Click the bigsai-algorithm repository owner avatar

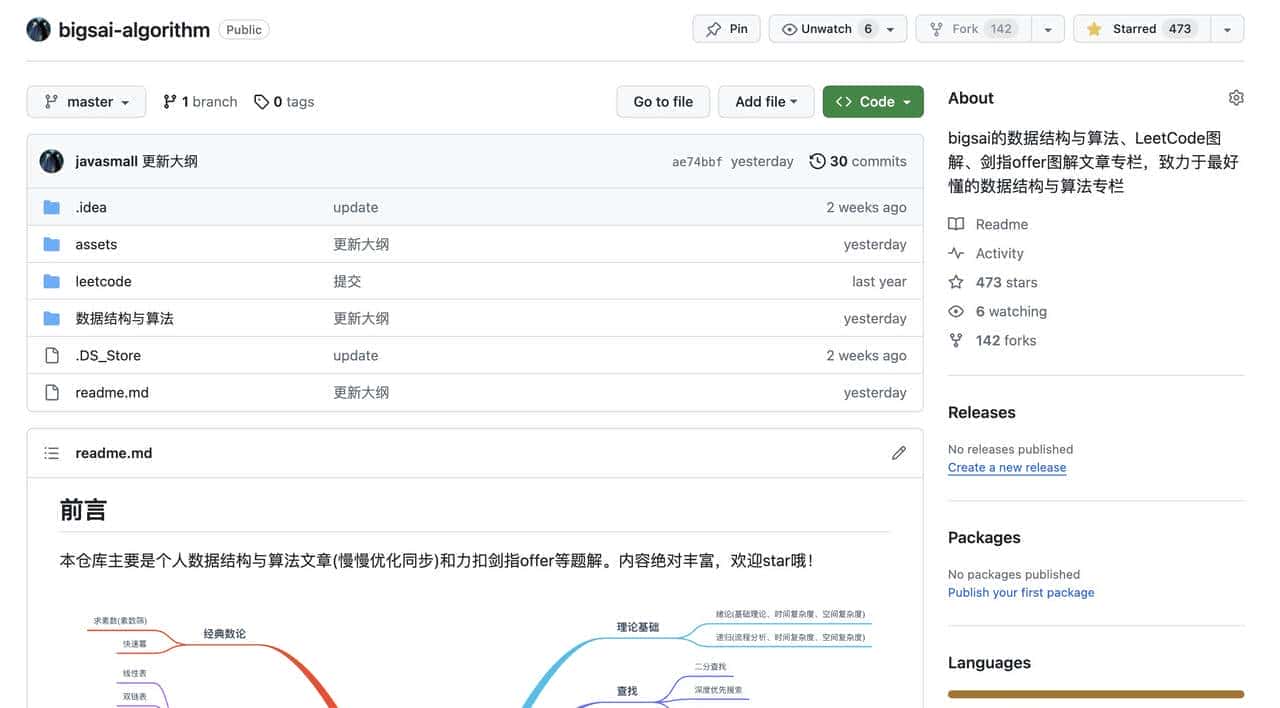click(x=39, y=29)
